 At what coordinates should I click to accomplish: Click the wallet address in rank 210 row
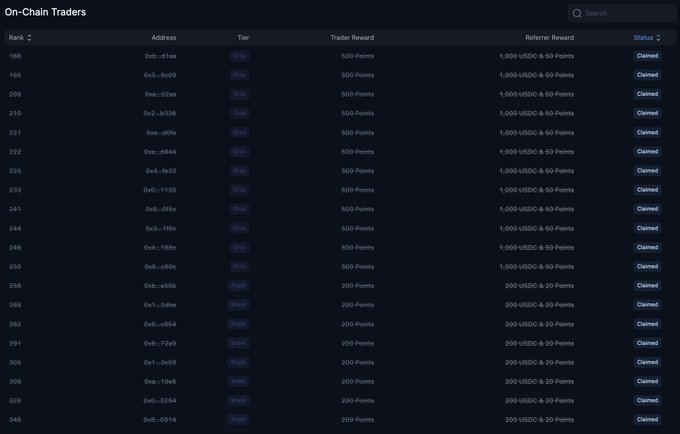click(x=160, y=113)
